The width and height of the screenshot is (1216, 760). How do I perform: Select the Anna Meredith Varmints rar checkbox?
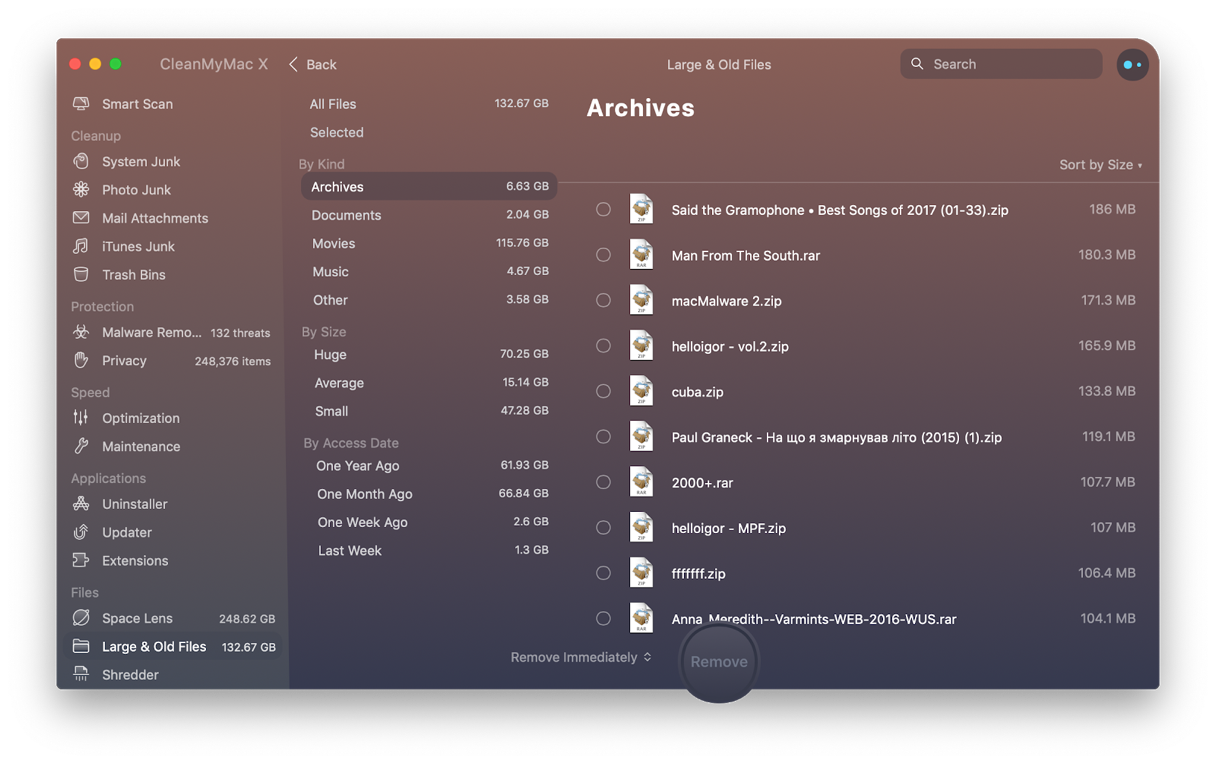point(603,619)
